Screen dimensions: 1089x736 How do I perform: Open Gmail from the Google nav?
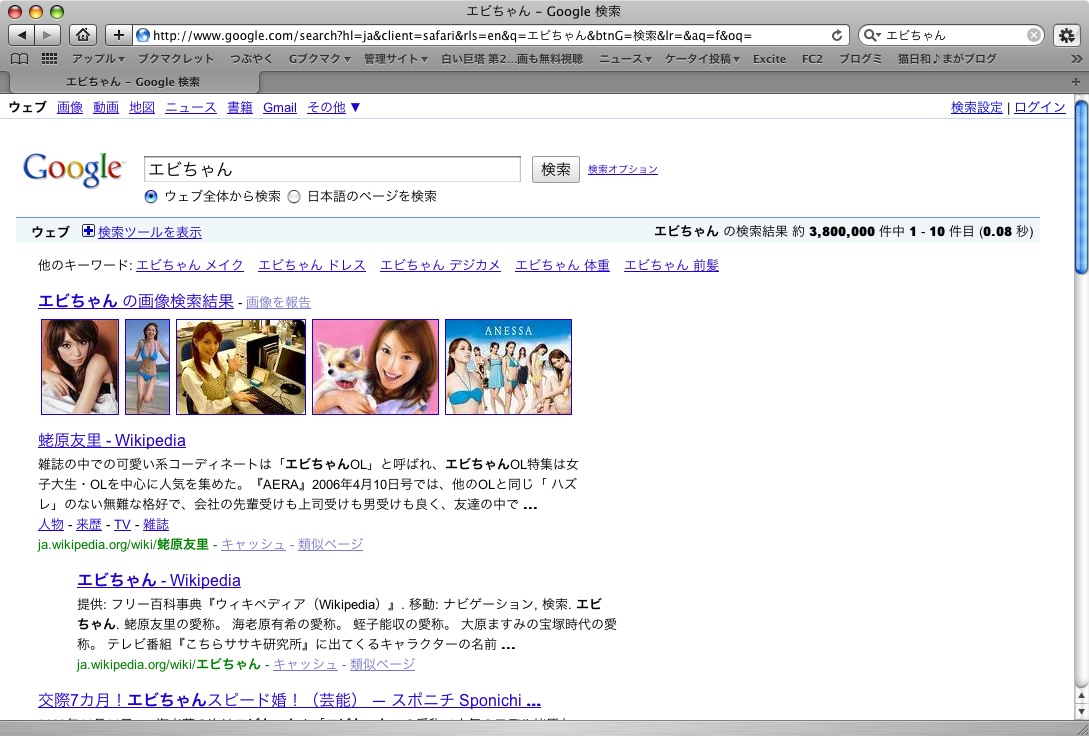(x=280, y=108)
